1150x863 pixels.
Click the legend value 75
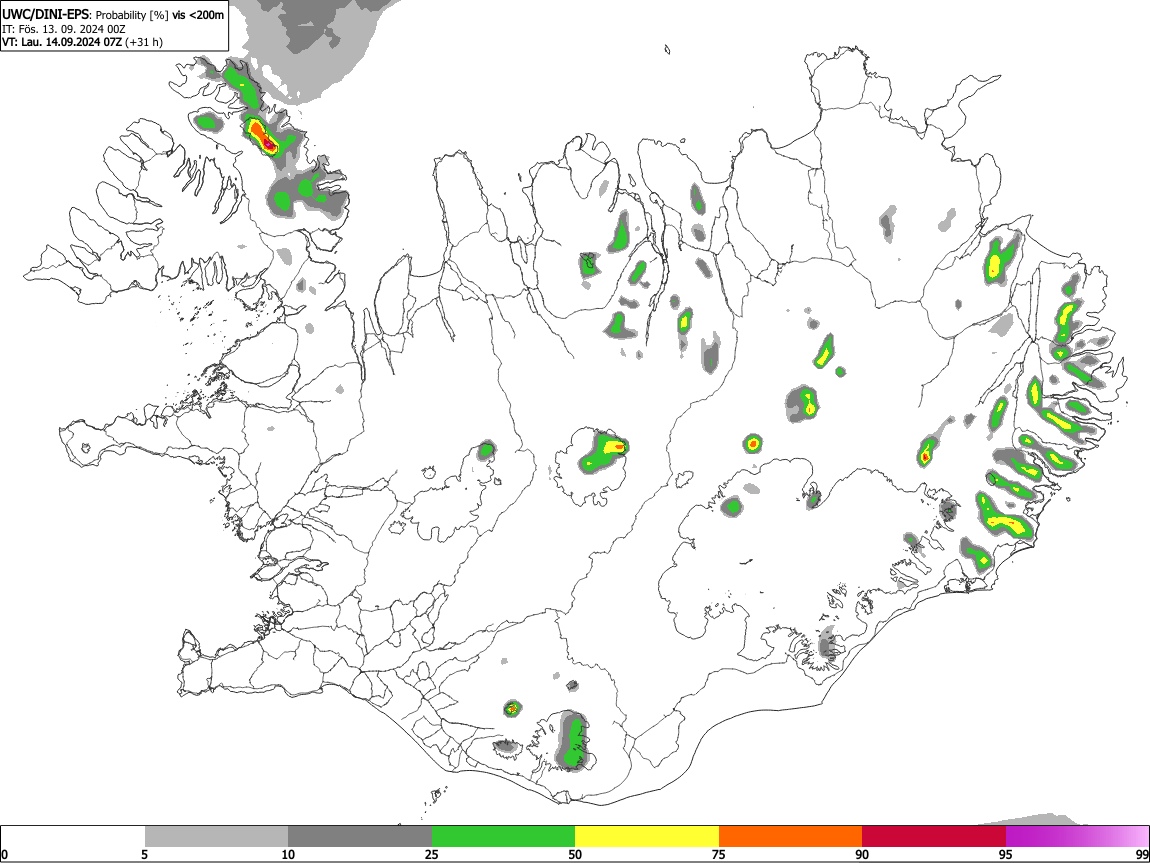tap(719, 854)
